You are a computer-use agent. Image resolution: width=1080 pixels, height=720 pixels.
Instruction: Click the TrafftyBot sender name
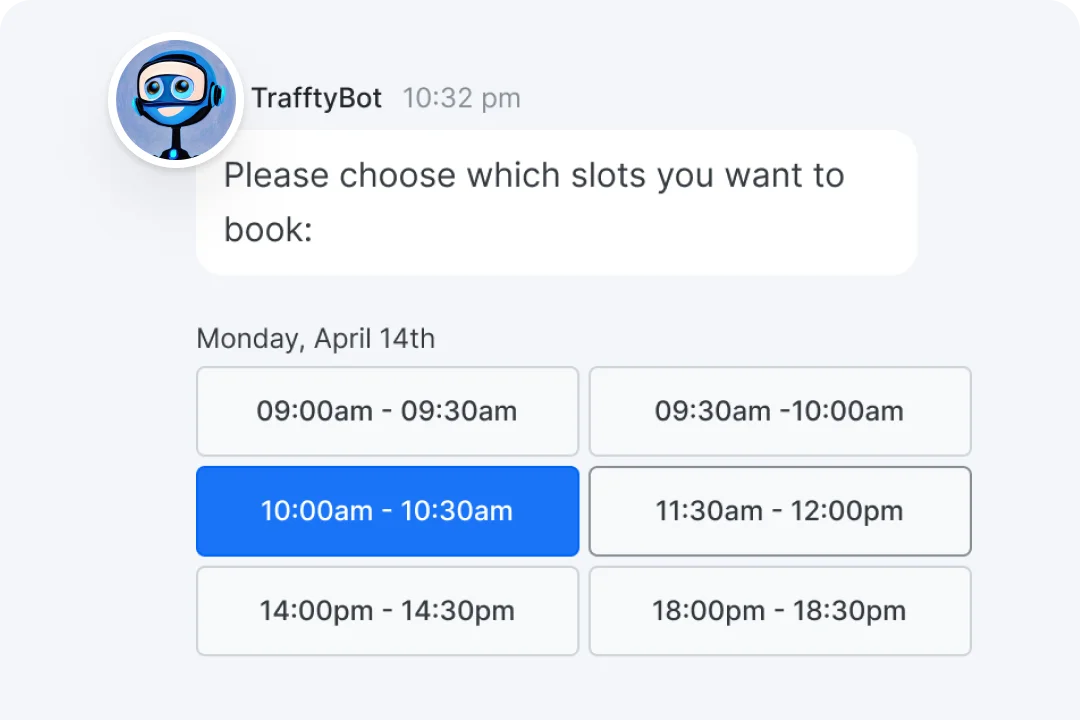(316, 98)
